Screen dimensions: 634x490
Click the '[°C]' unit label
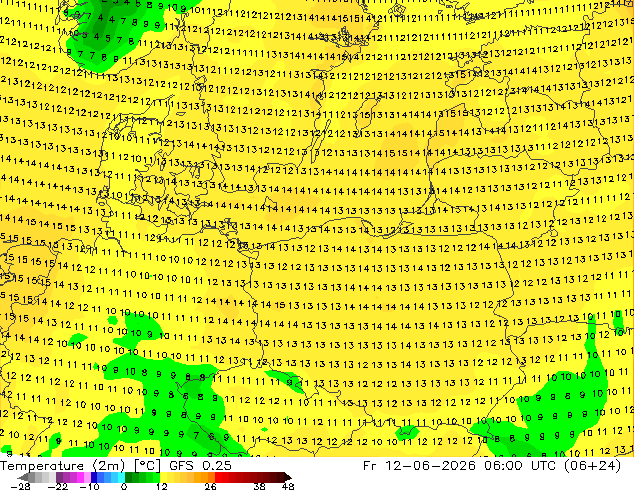(147, 466)
